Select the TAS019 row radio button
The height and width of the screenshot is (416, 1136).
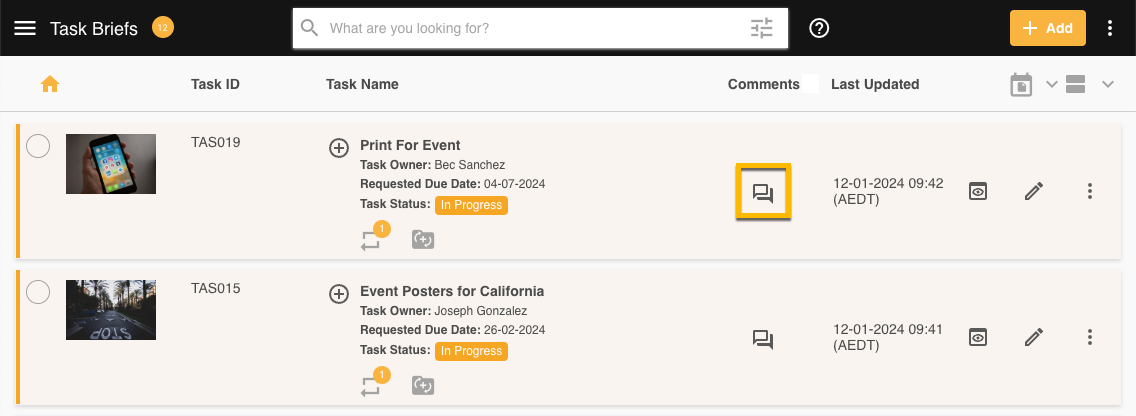38,147
